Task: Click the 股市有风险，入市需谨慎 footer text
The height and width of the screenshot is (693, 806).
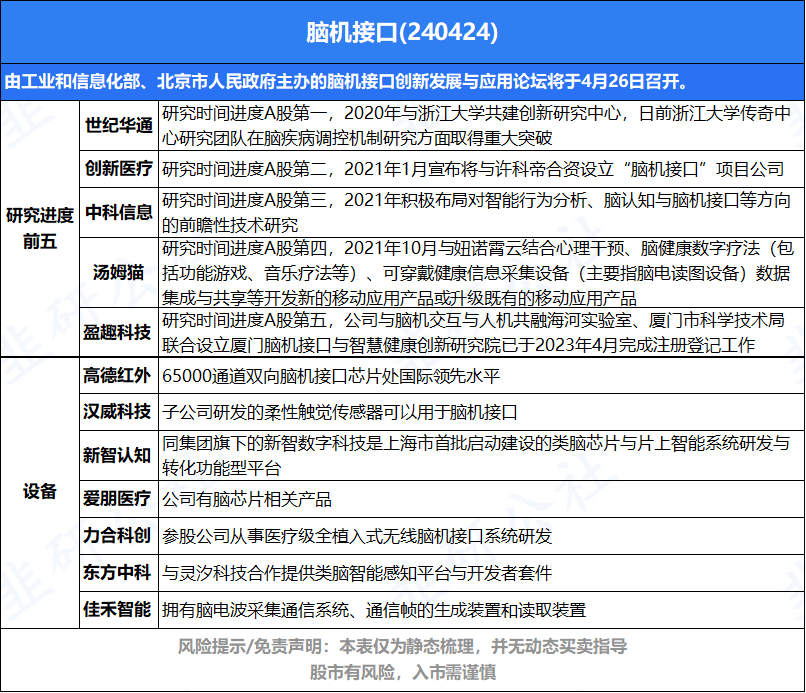Action: [x=402, y=673]
